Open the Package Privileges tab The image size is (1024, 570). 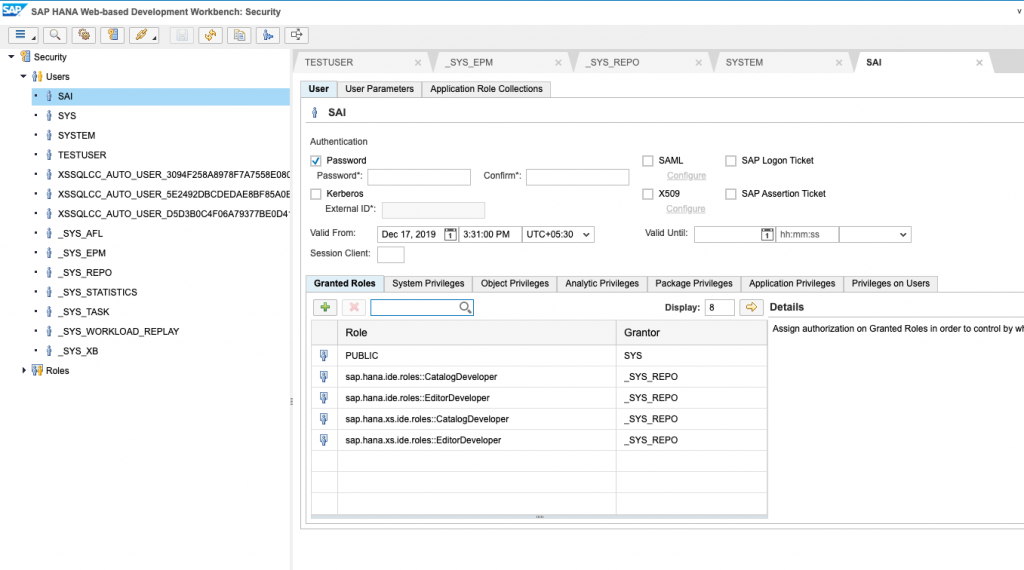[694, 283]
